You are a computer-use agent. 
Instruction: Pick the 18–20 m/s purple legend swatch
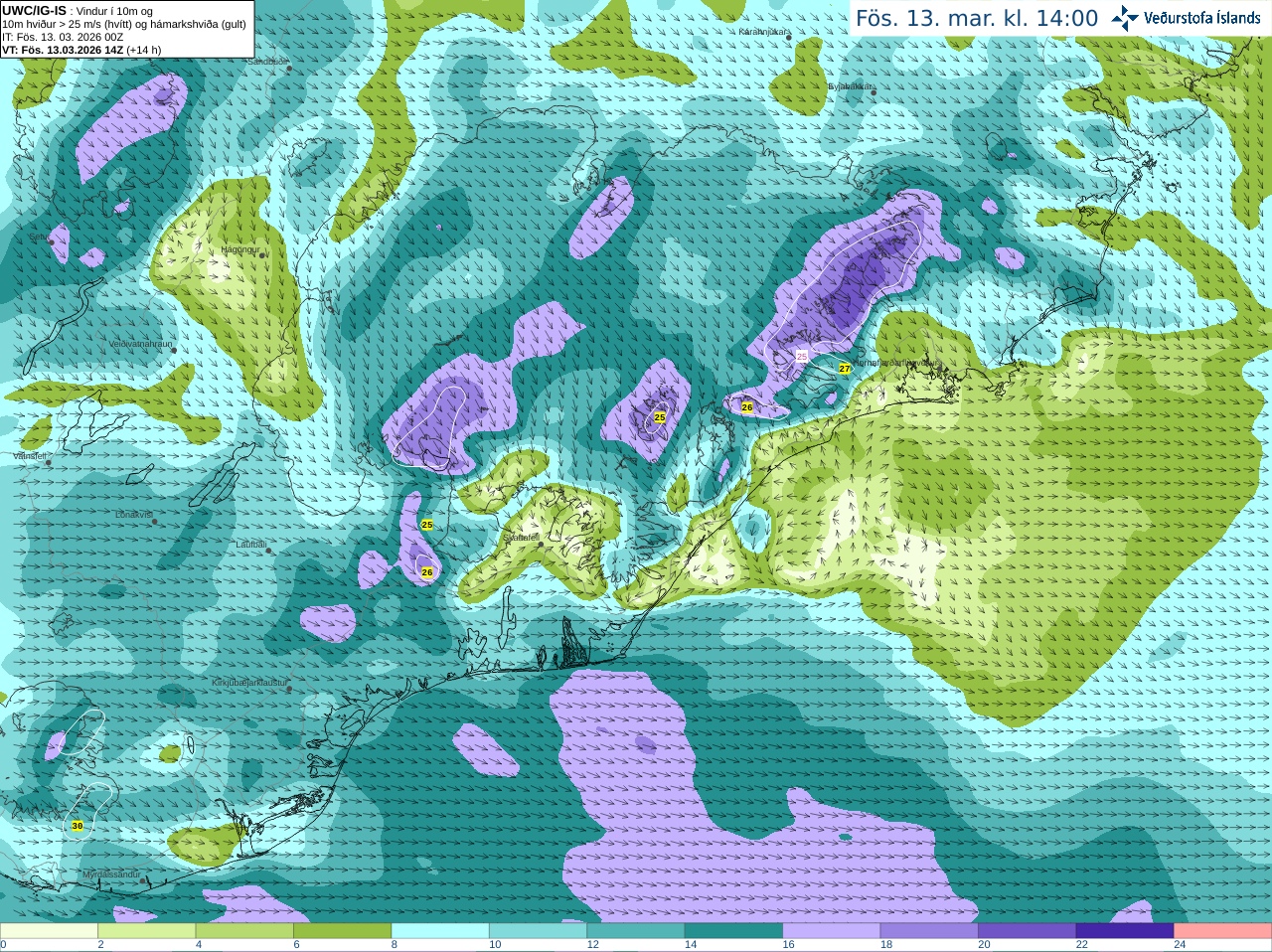coord(929,931)
